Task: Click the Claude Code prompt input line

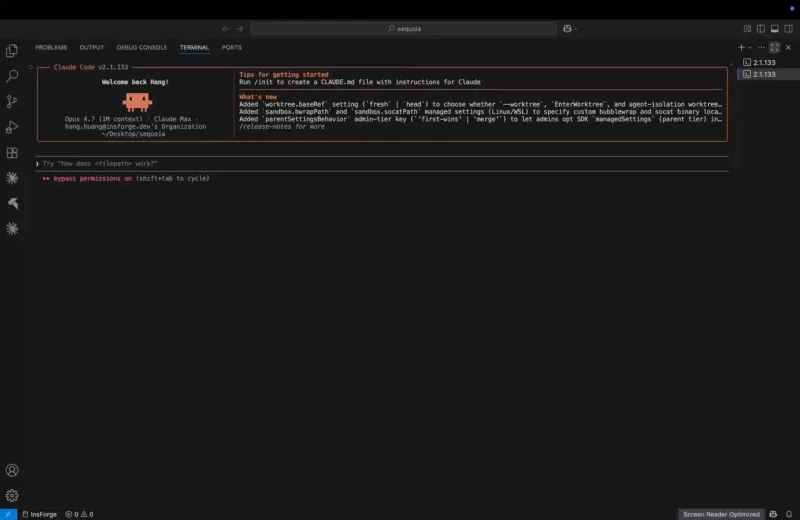Action: [x=382, y=164]
